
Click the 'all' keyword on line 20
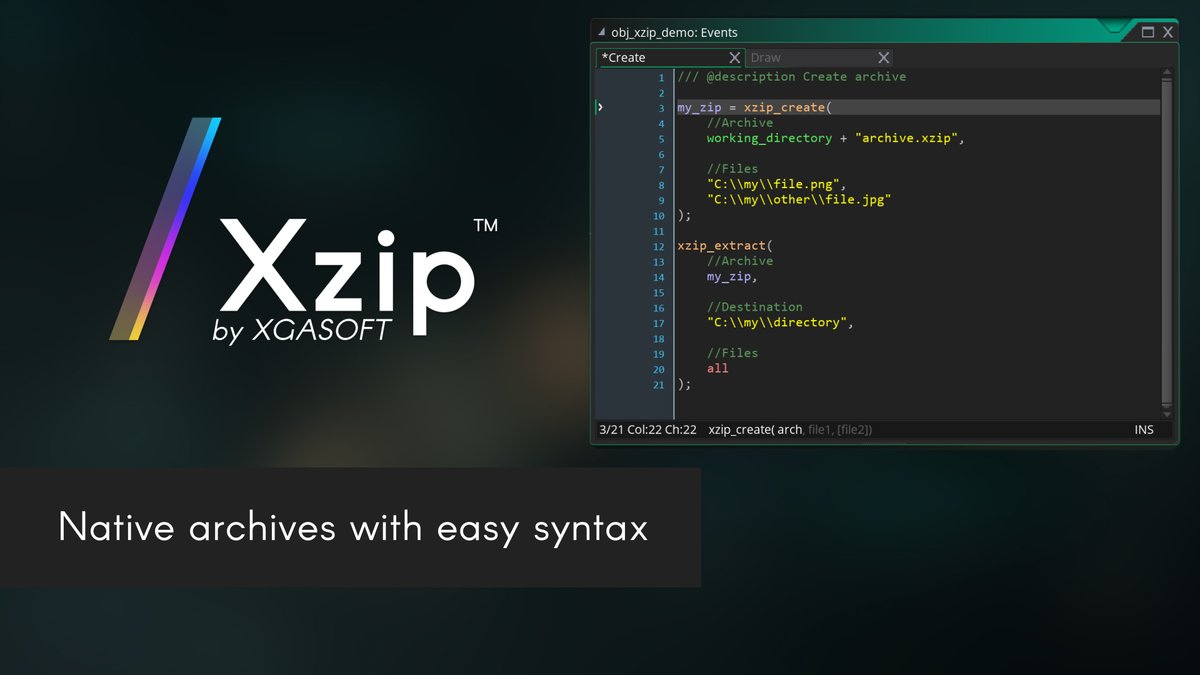point(718,369)
